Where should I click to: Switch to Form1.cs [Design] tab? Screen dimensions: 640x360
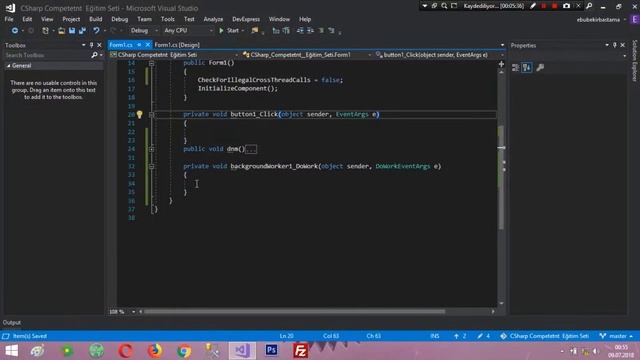coord(177,45)
